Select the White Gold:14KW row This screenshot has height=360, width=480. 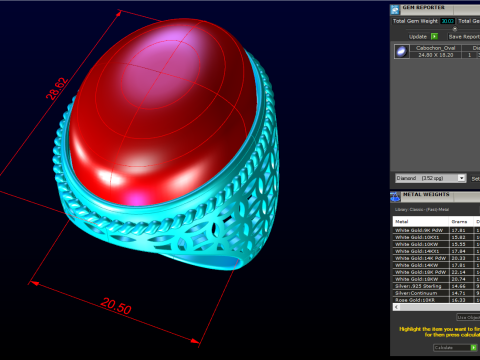tap(436, 265)
